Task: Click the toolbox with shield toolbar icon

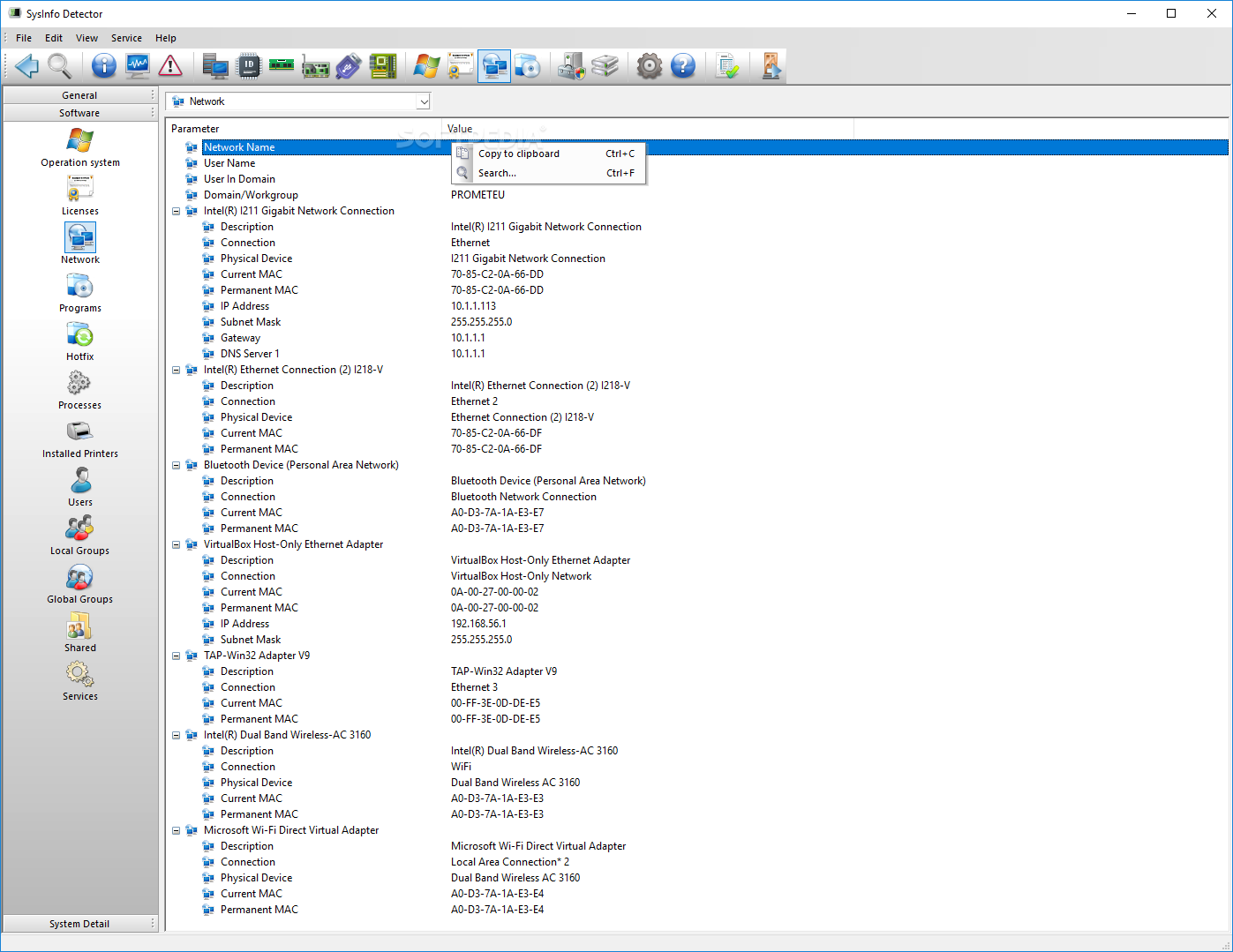Action: 572,66
